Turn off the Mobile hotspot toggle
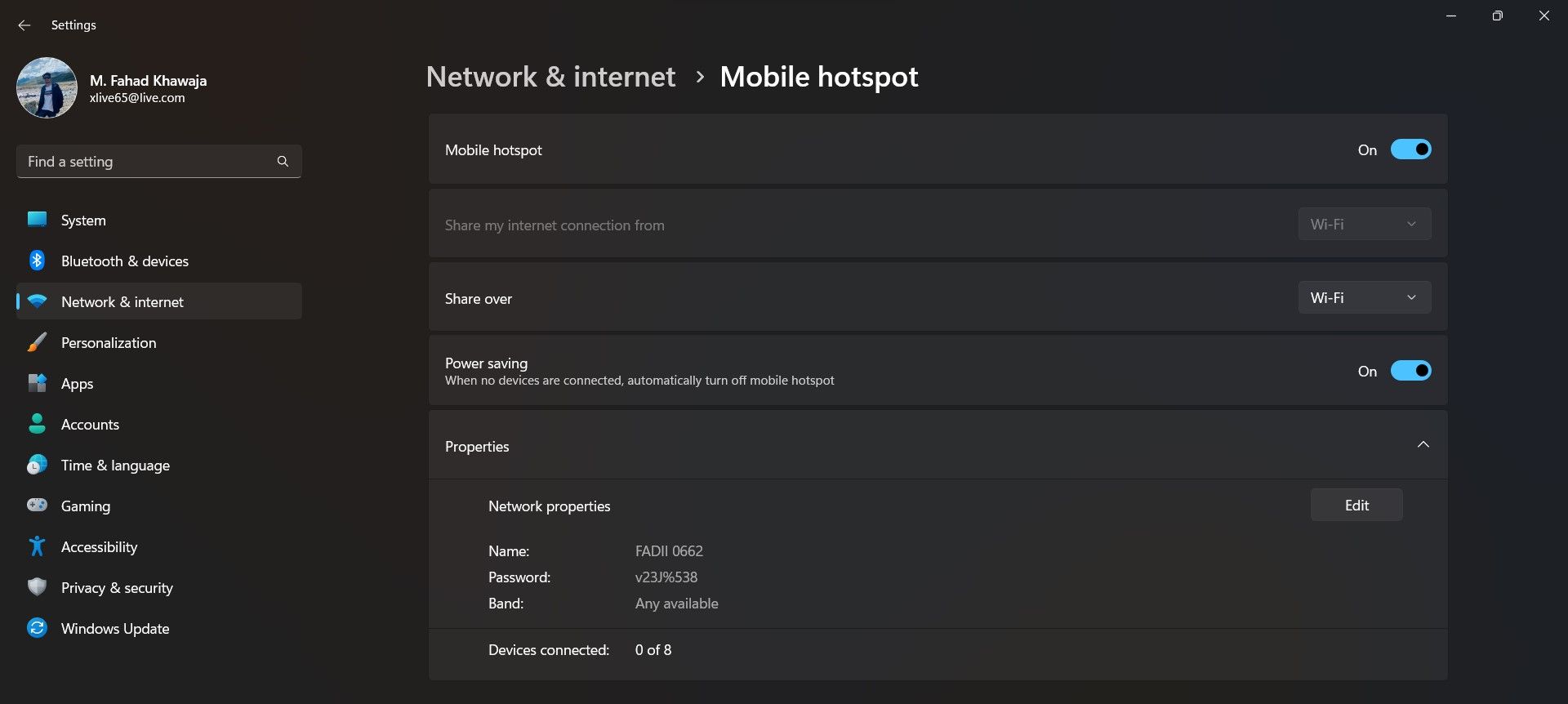Screen dimensions: 1568x704 [x=1410, y=149]
